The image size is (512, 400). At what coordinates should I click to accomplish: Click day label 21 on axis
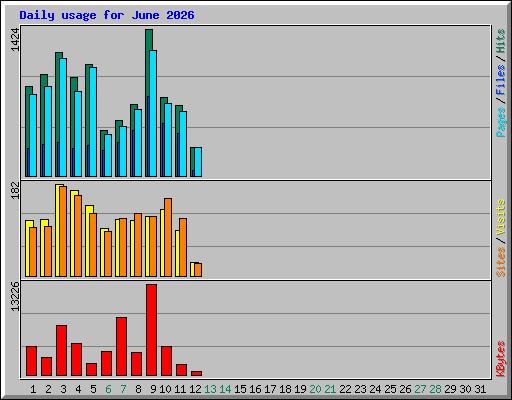pyautogui.click(x=330, y=389)
